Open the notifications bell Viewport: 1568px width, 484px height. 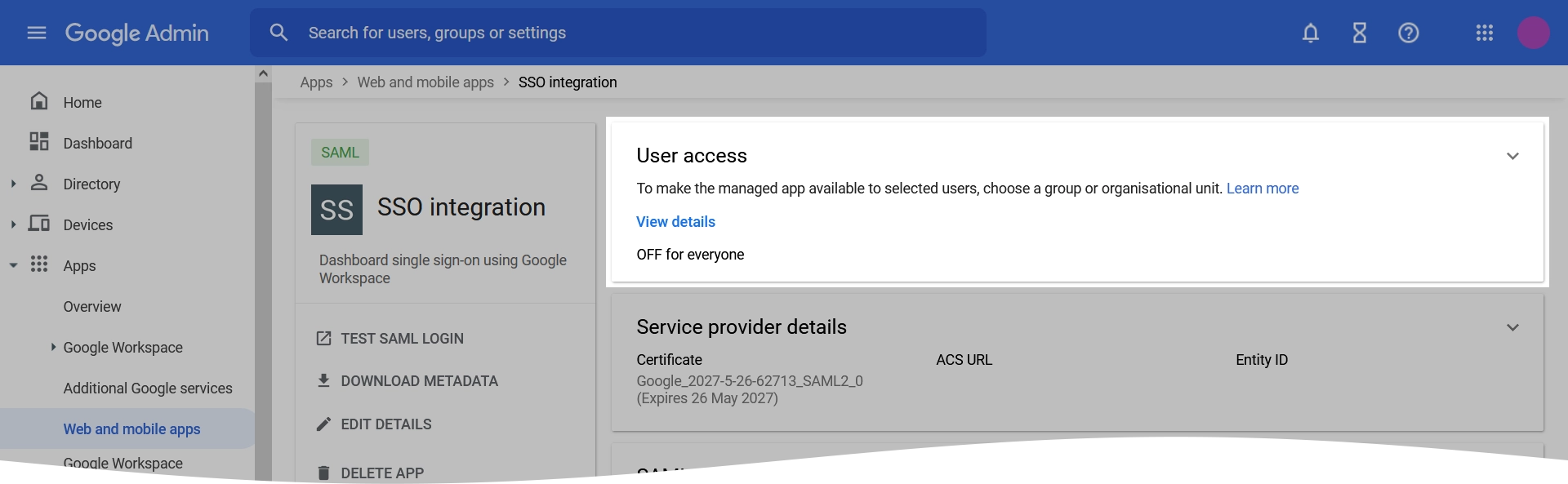pyautogui.click(x=1311, y=33)
